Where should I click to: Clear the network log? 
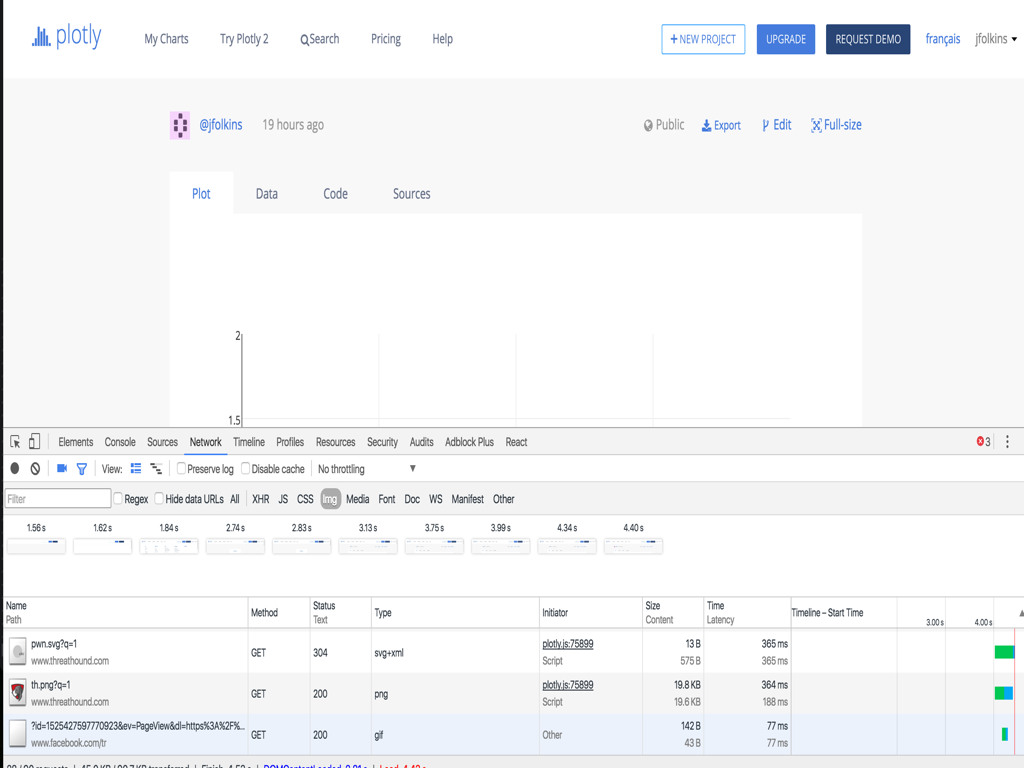point(35,469)
